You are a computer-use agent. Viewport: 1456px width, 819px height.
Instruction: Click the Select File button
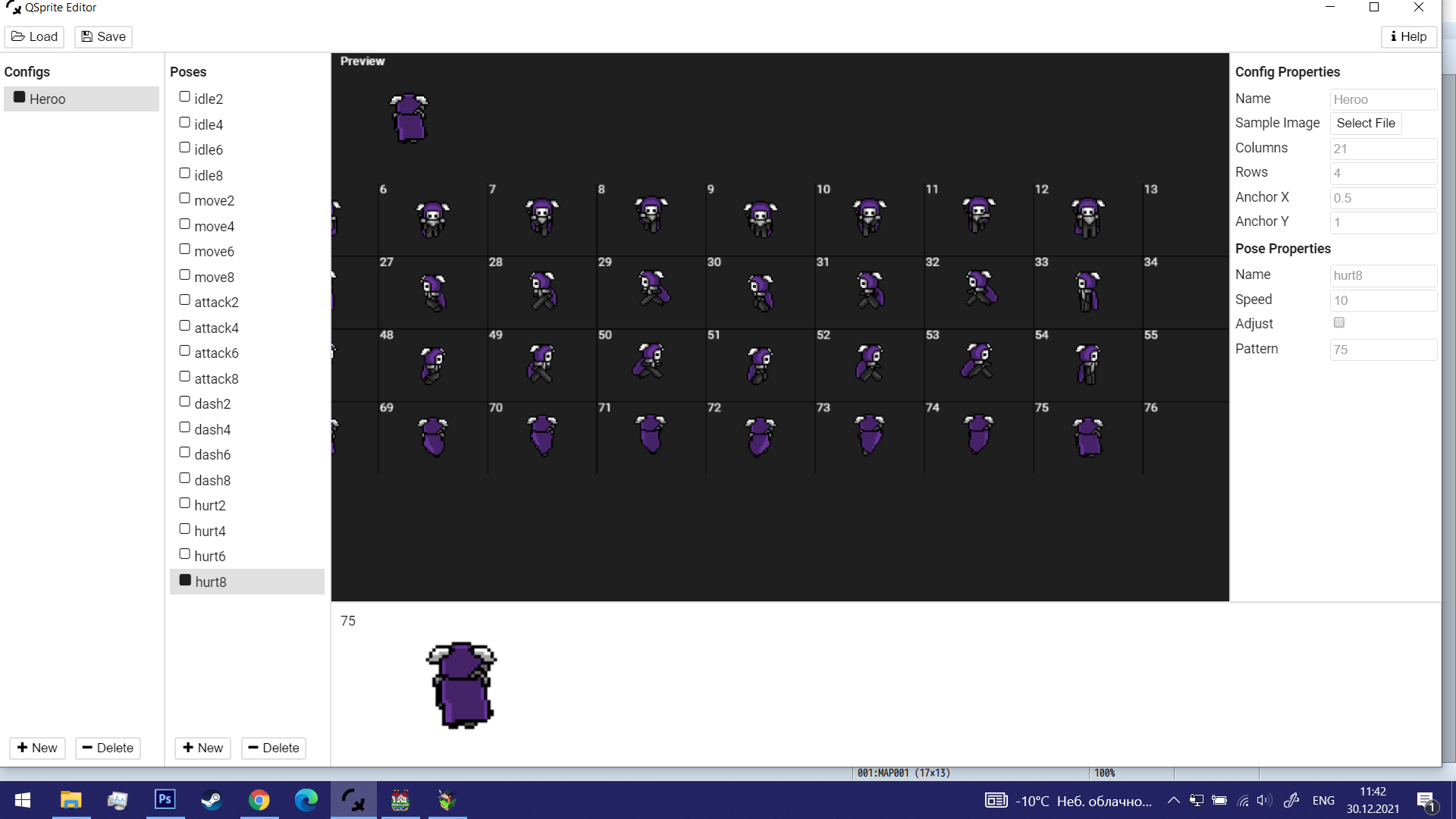click(1366, 123)
